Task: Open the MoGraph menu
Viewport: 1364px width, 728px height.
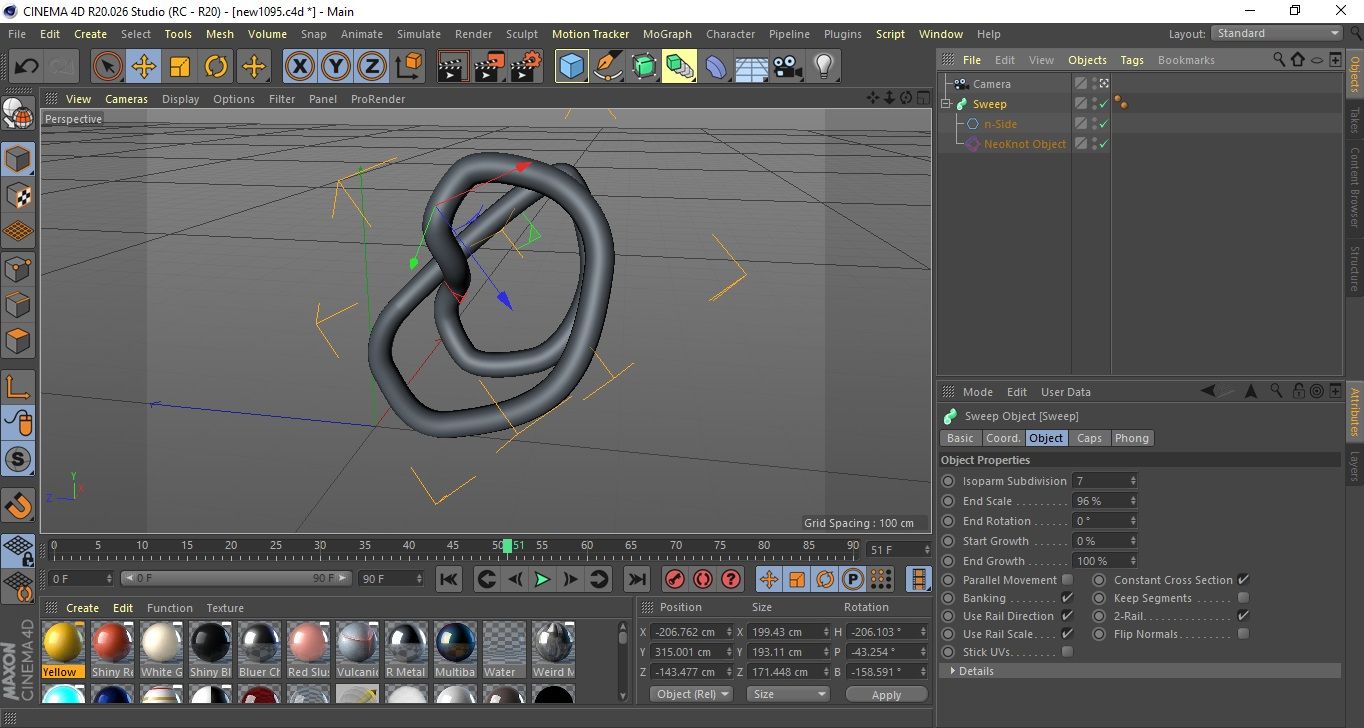Action: 667,34
